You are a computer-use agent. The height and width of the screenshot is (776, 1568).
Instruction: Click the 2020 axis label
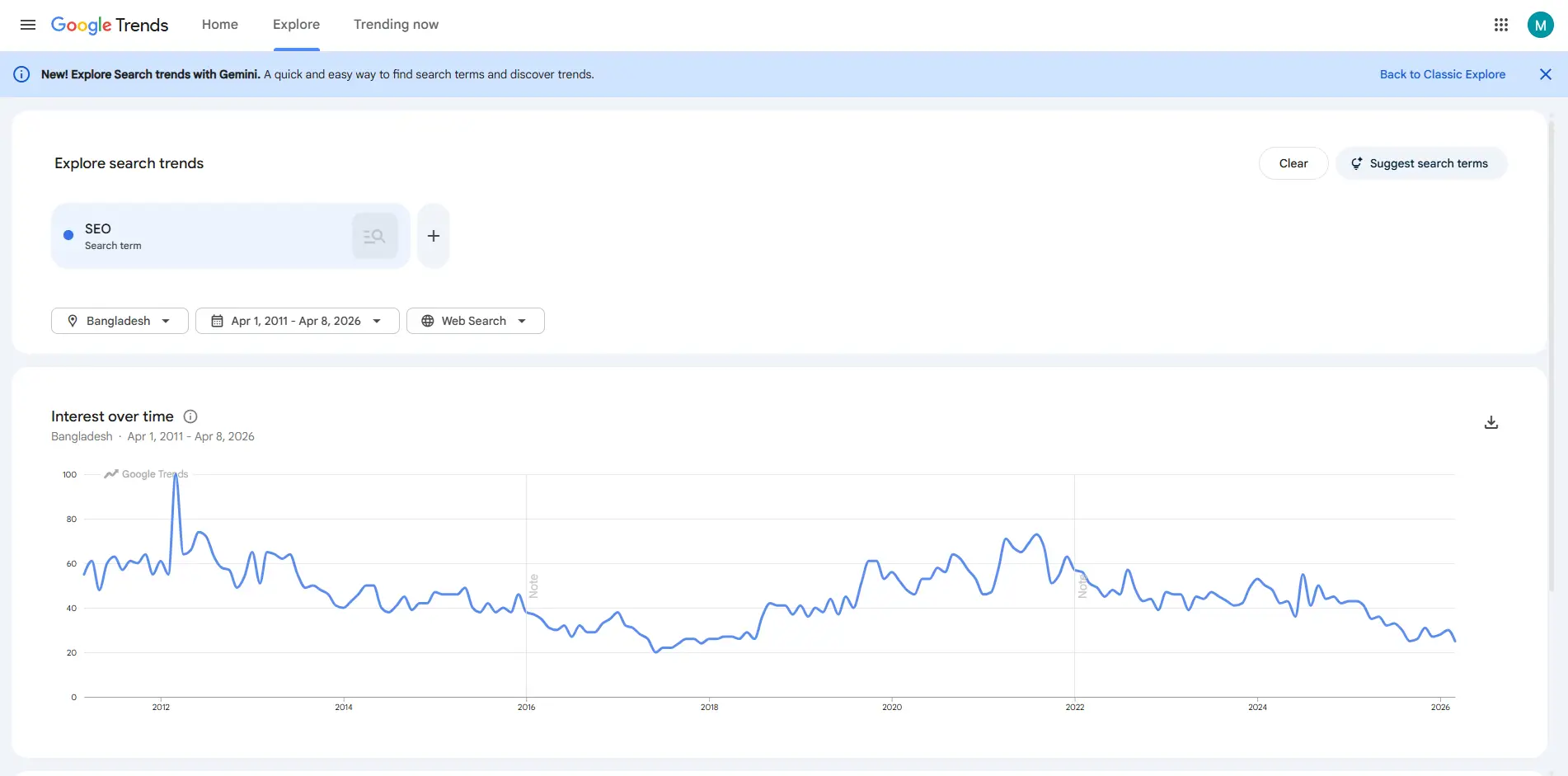tap(892, 707)
